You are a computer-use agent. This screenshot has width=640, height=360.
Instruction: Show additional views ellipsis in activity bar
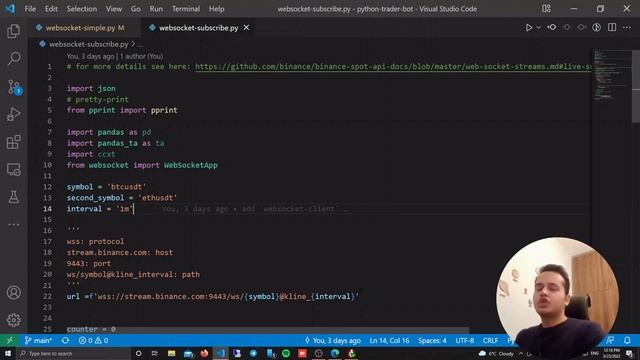point(13,224)
